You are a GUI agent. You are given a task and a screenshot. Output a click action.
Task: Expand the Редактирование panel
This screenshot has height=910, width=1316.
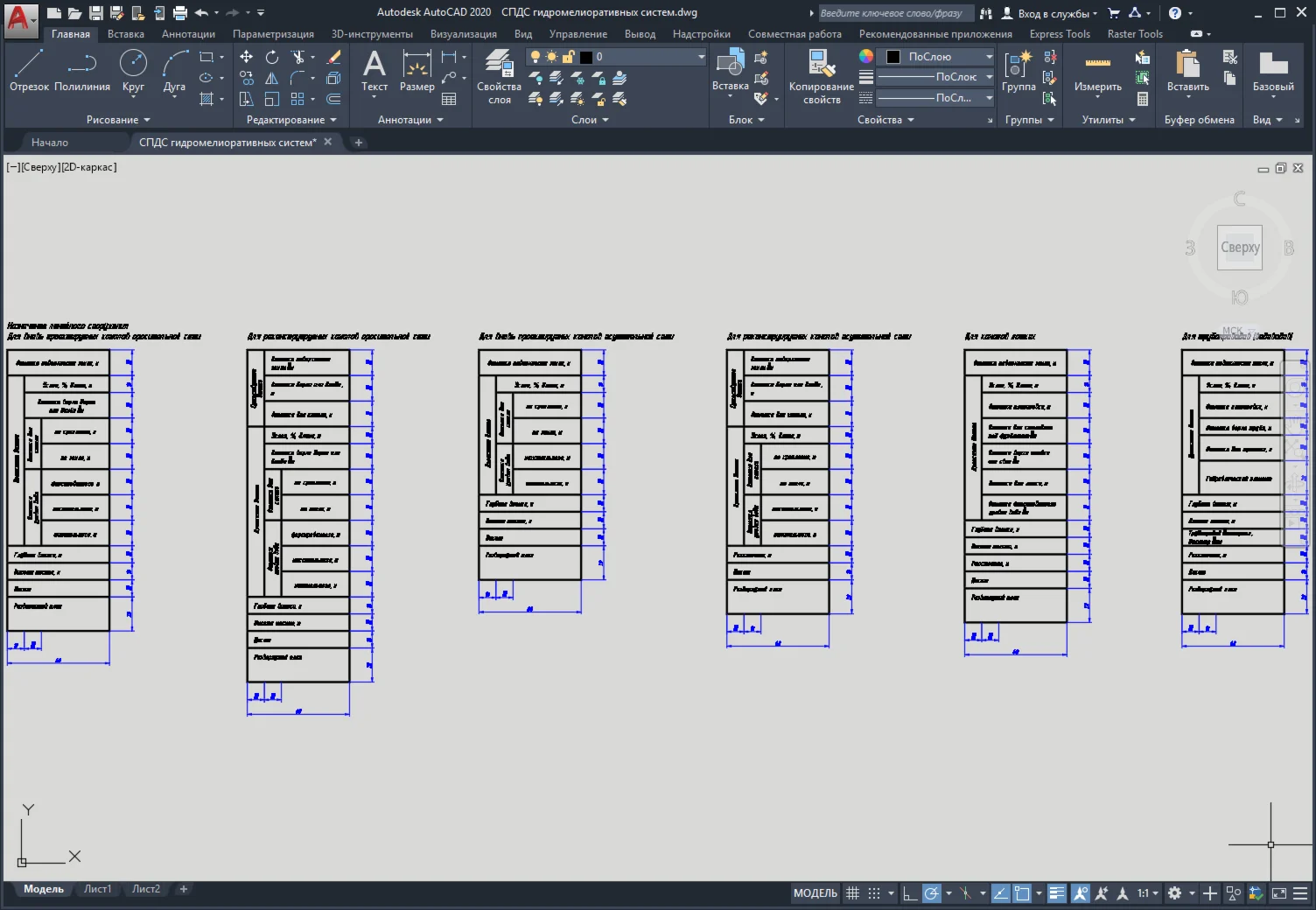tap(291, 120)
